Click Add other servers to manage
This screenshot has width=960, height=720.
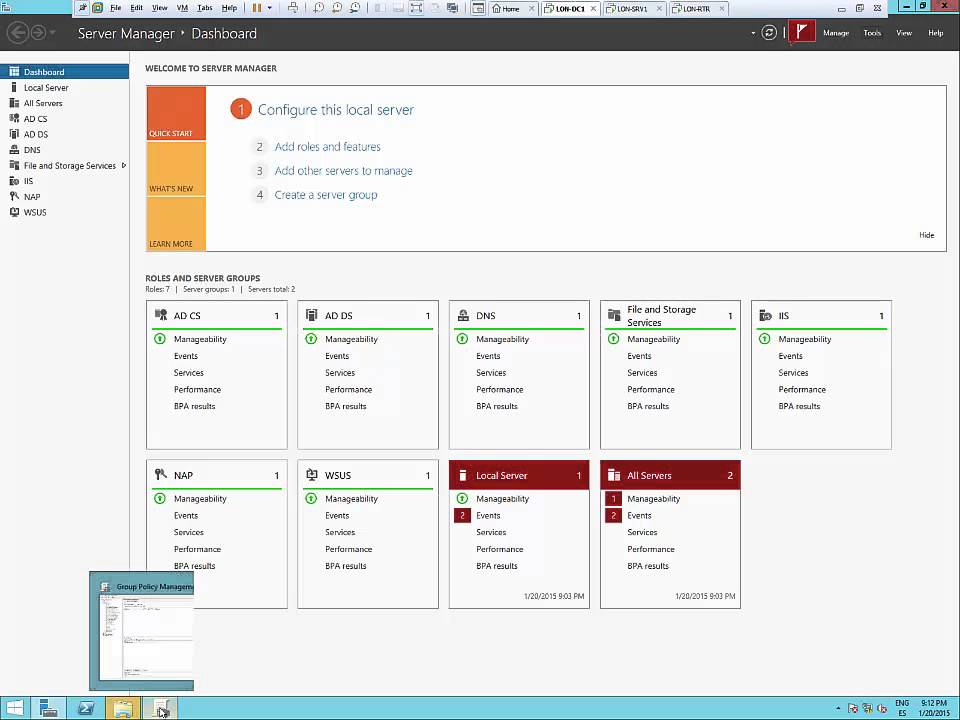[x=343, y=171]
